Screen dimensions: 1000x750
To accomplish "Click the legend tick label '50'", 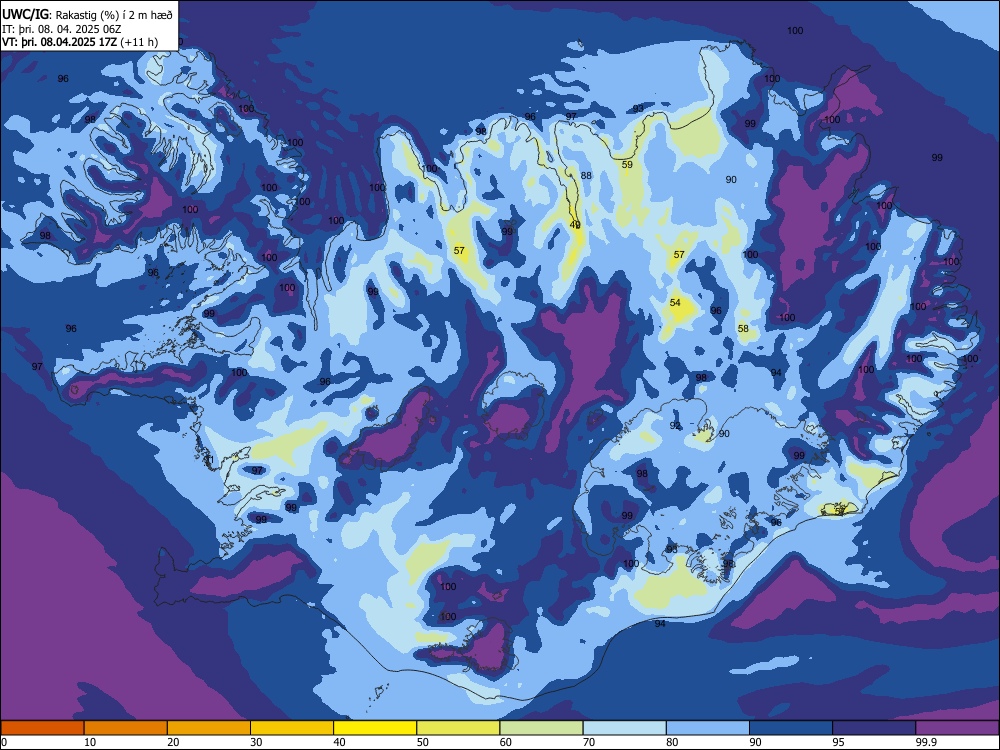I will pyautogui.click(x=423, y=742).
